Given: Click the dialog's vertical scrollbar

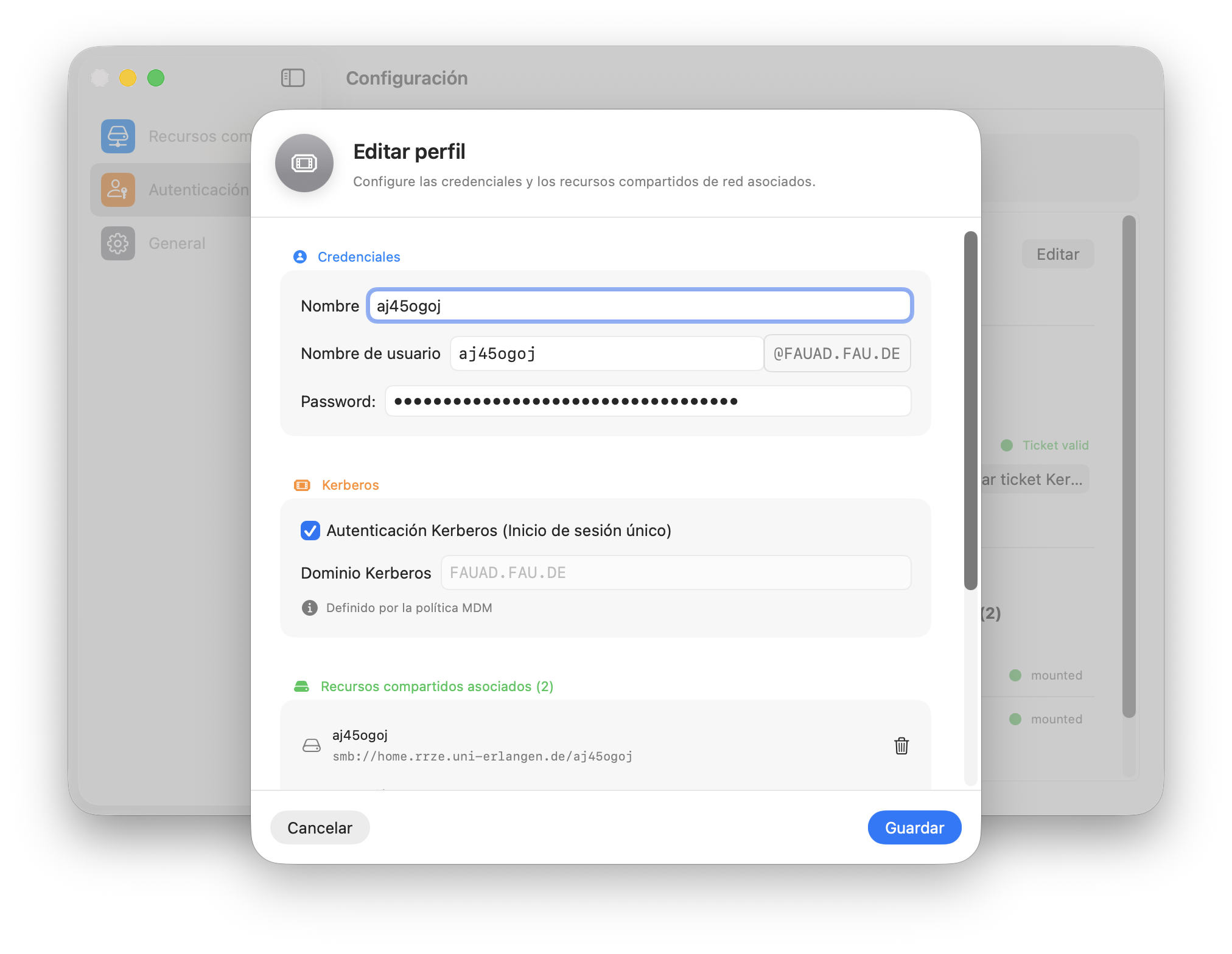Looking at the screenshot, I should click(x=970, y=411).
